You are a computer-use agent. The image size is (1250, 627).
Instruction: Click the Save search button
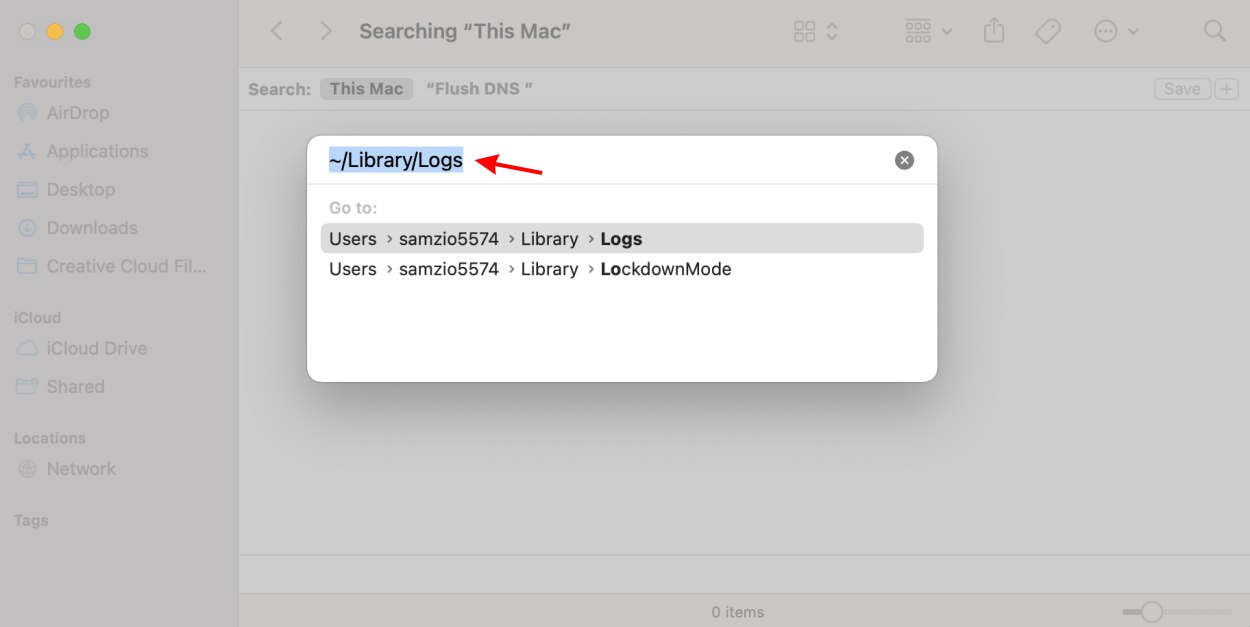[x=1182, y=89]
